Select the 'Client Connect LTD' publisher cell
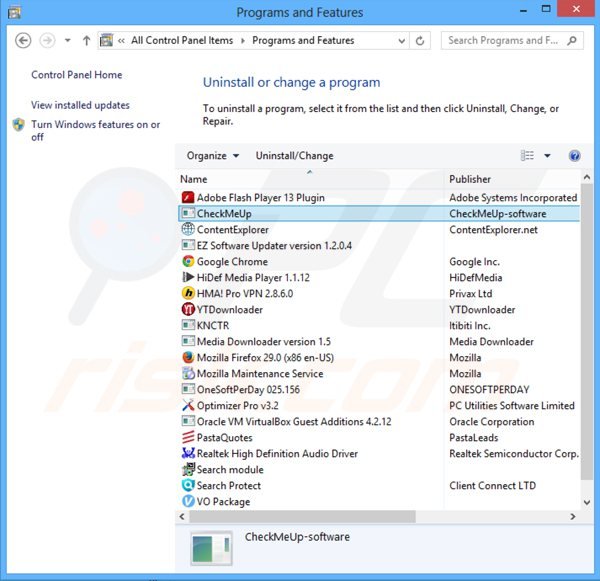The image size is (600, 581). click(x=492, y=486)
